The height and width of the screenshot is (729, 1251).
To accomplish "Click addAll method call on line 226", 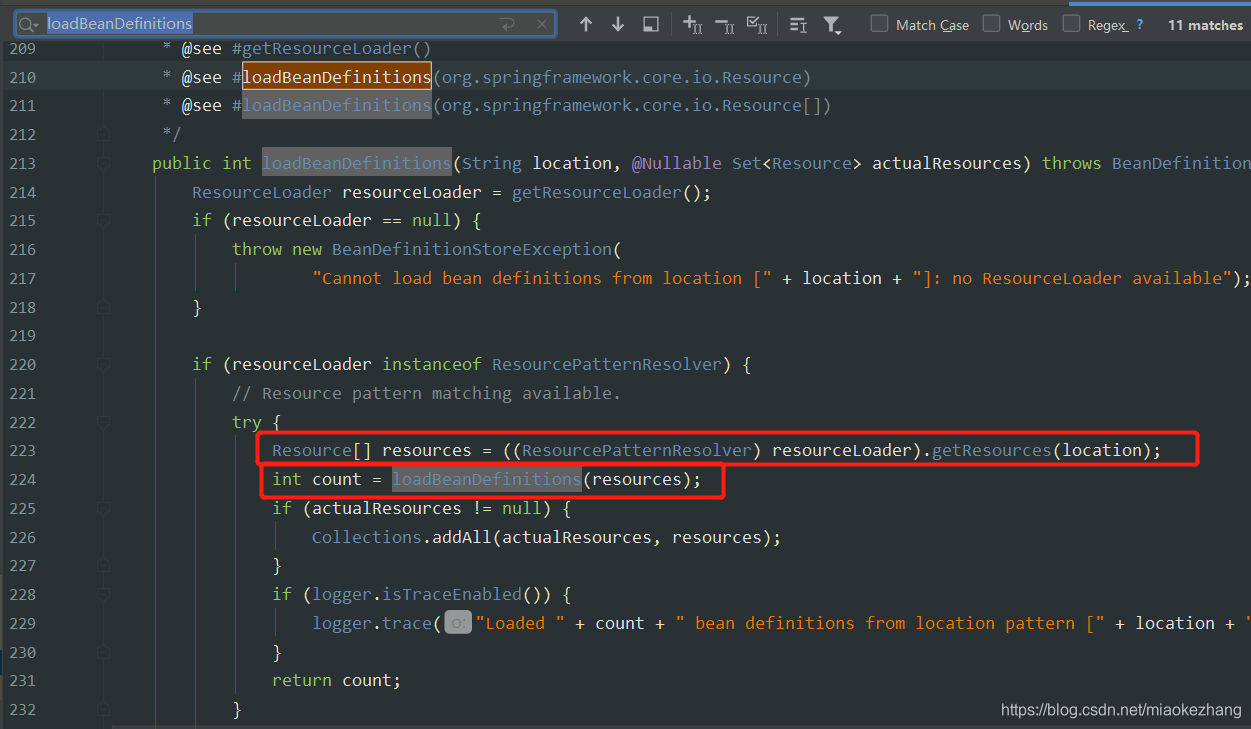I will pyautogui.click(x=462, y=537).
